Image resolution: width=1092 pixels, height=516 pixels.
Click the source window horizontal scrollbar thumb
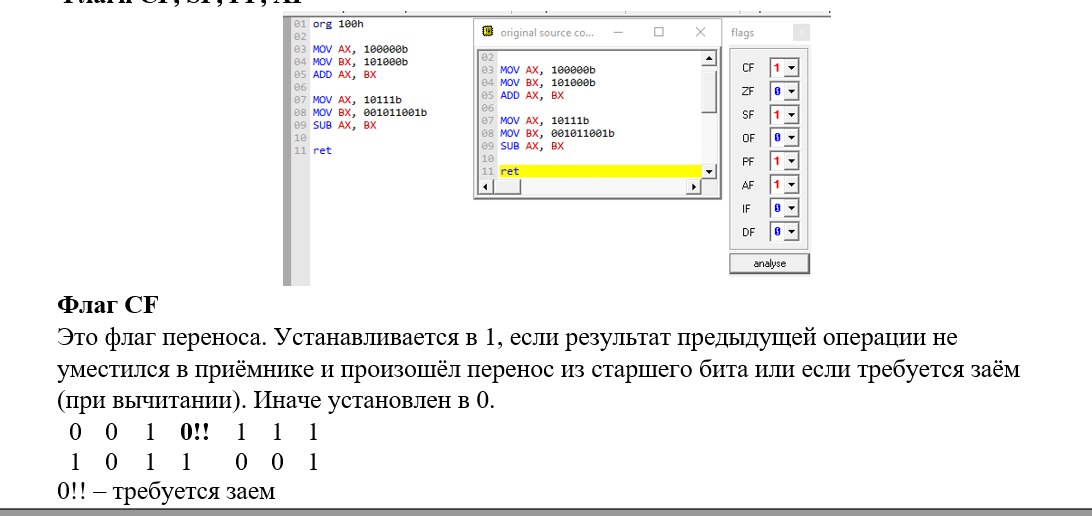tap(506, 187)
